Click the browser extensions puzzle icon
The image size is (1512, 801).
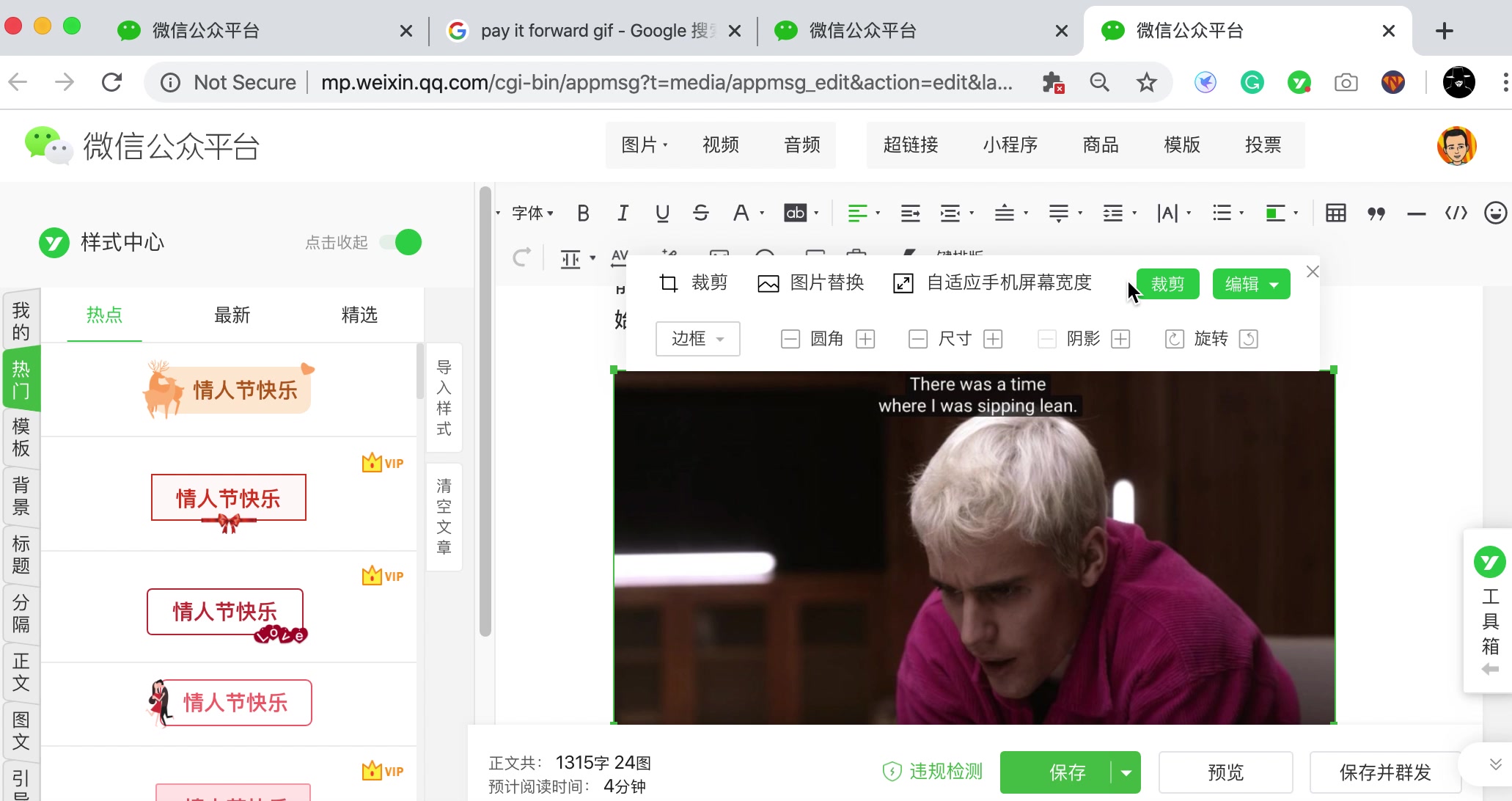[x=1053, y=82]
